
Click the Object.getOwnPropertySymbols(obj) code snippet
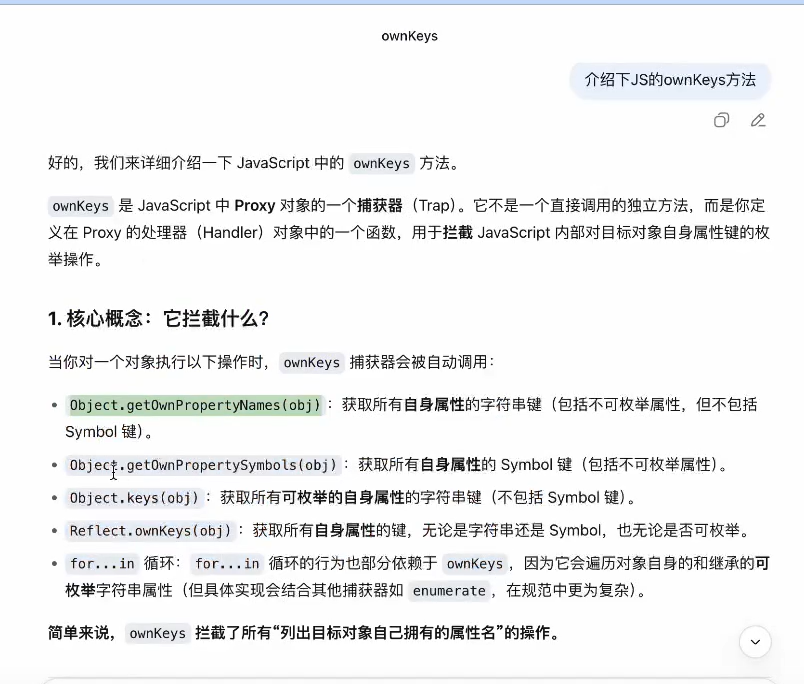[x=203, y=465]
